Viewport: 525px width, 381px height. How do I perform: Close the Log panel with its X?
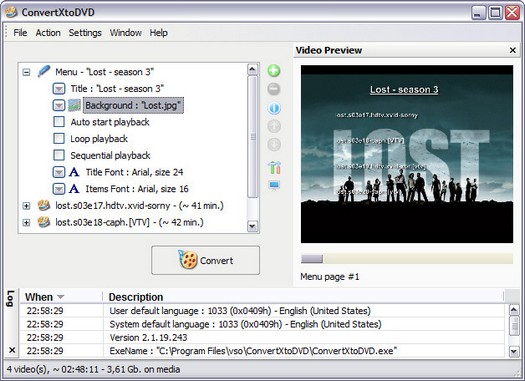(12, 350)
